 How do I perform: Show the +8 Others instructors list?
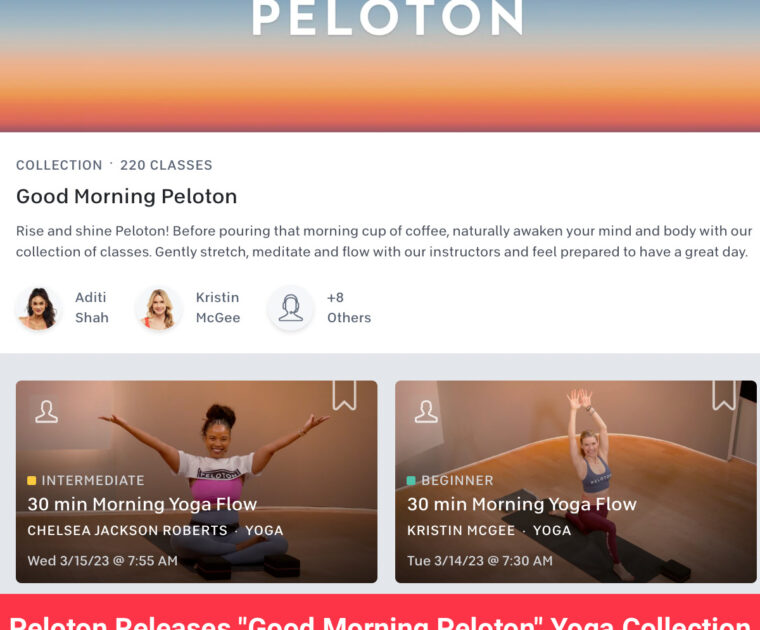click(x=348, y=307)
